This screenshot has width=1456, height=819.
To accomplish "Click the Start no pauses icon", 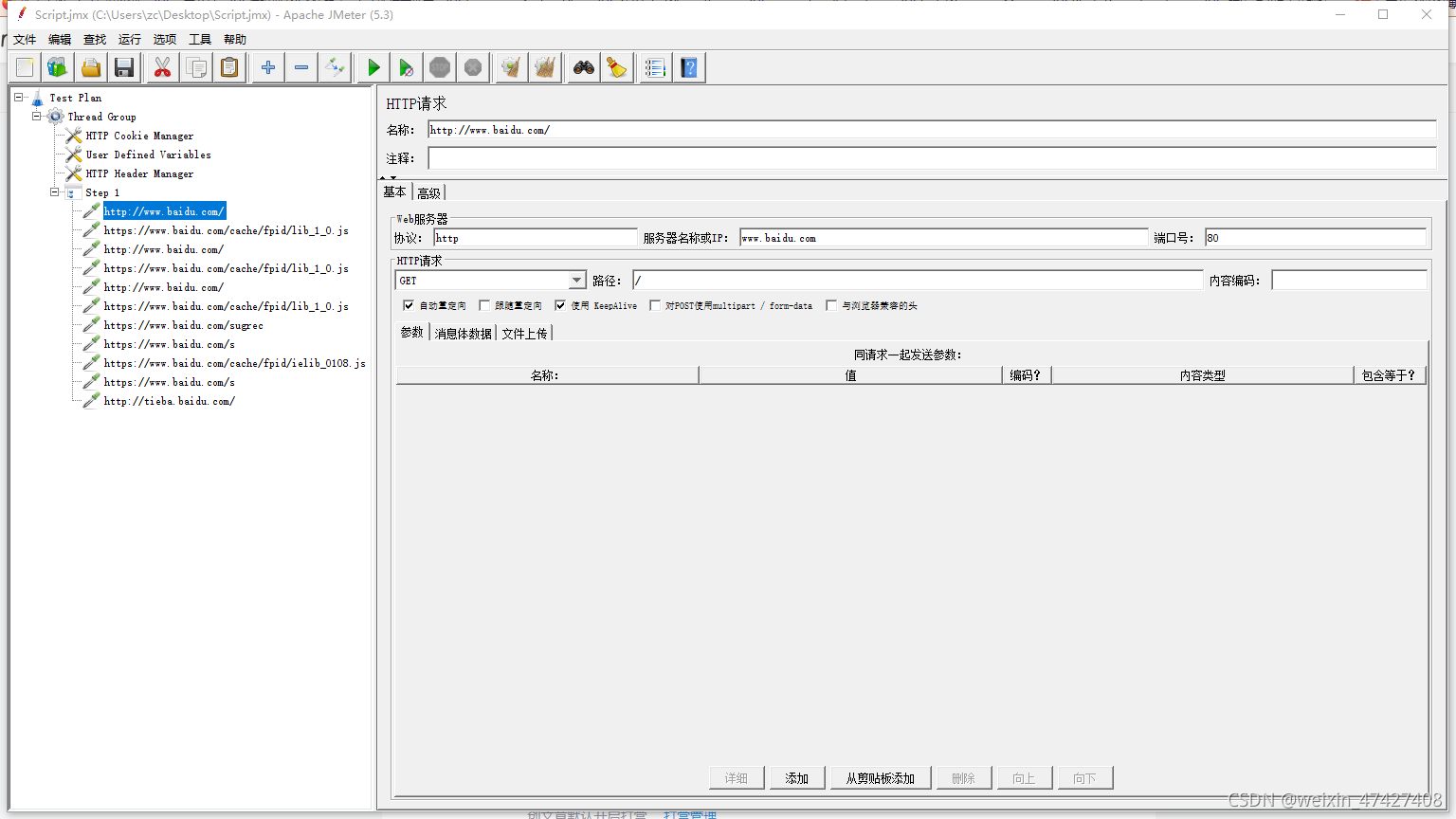I will click(x=406, y=66).
